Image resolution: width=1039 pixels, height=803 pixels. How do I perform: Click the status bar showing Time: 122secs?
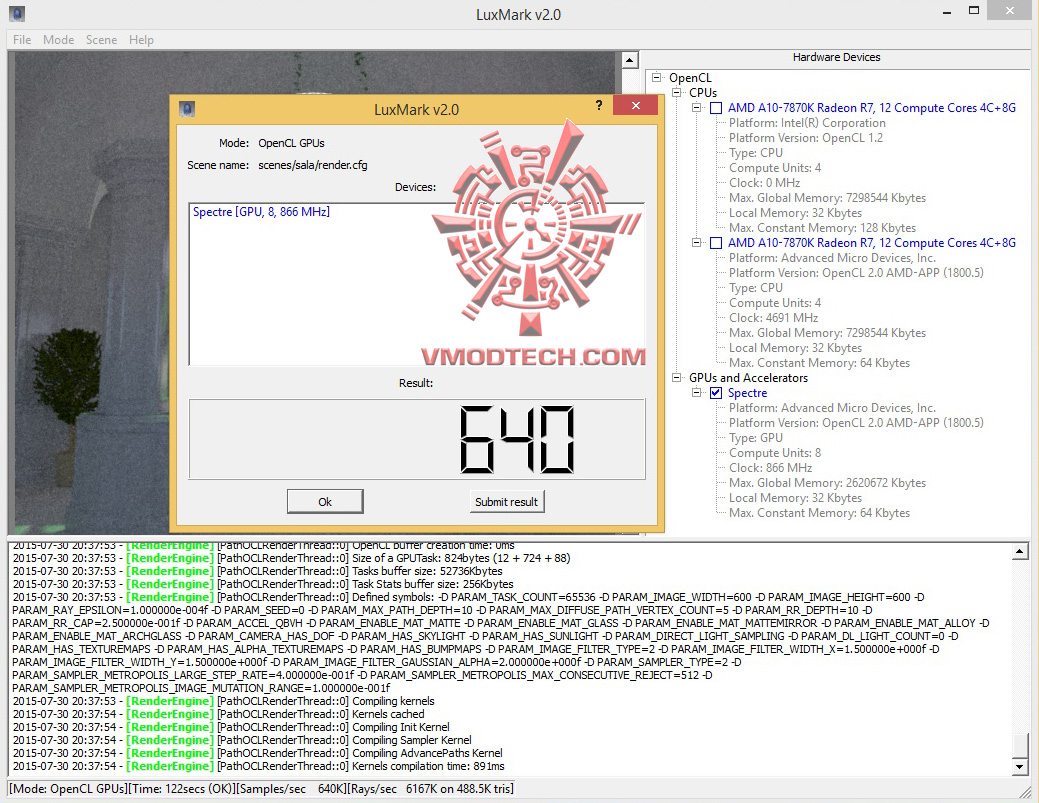point(262,788)
